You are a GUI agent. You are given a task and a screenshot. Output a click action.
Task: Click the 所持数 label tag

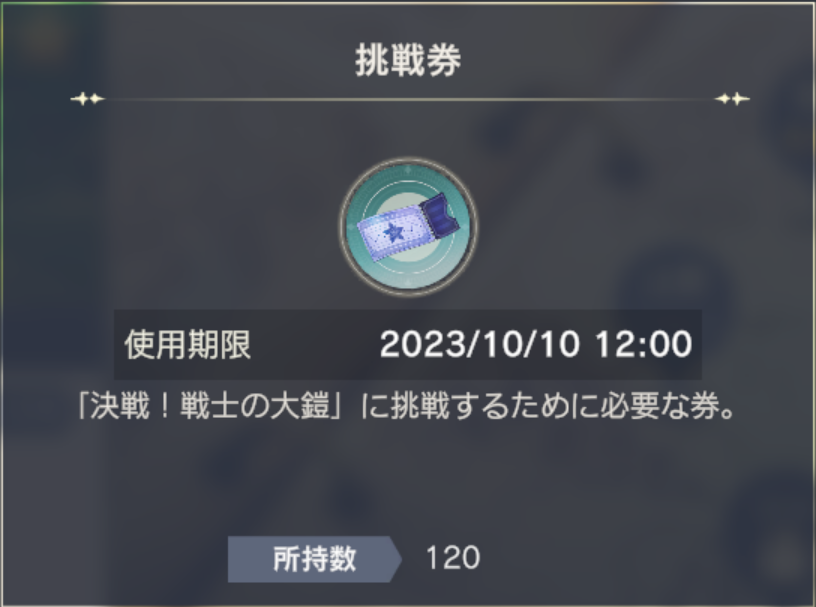click(x=314, y=559)
